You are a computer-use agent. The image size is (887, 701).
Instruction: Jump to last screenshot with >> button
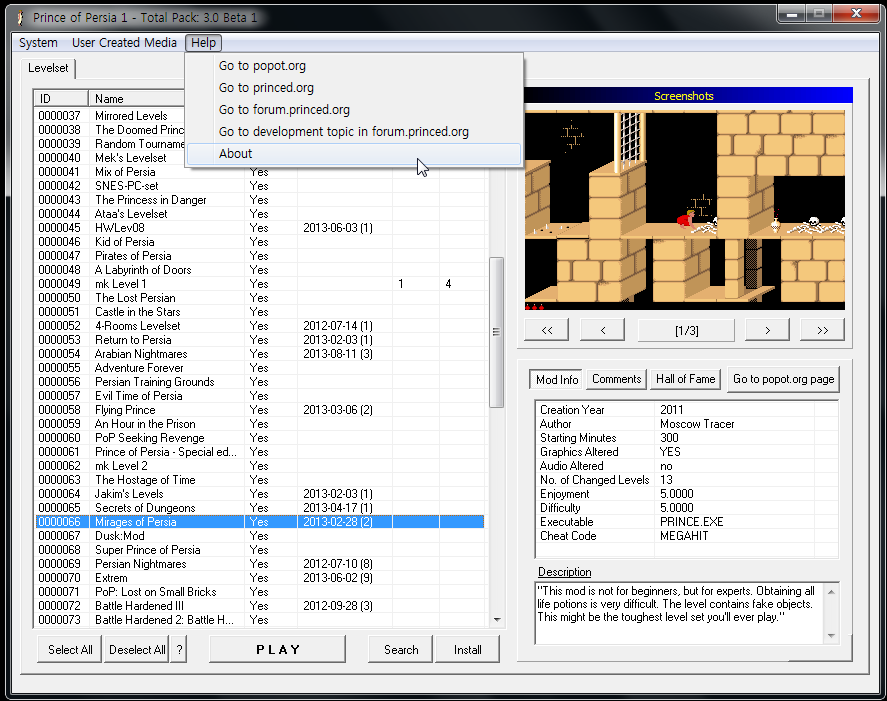pyautogui.click(x=823, y=330)
